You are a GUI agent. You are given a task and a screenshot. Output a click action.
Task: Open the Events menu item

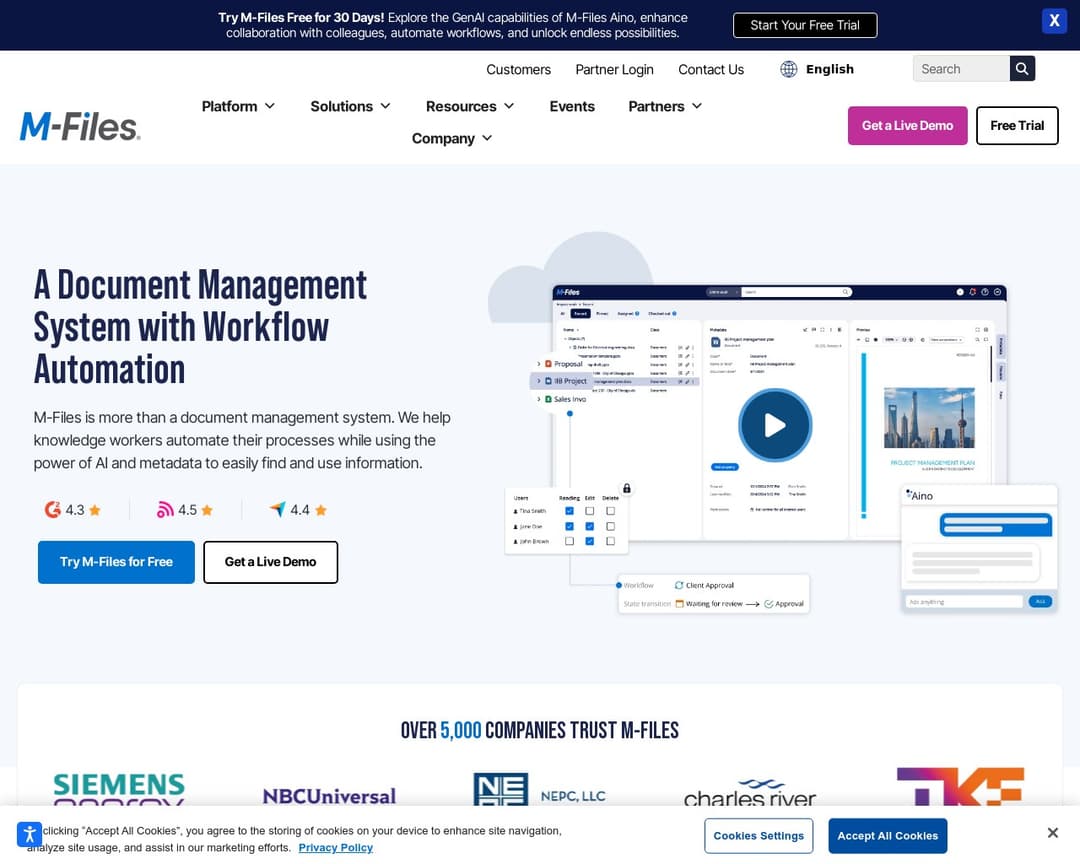coord(572,106)
